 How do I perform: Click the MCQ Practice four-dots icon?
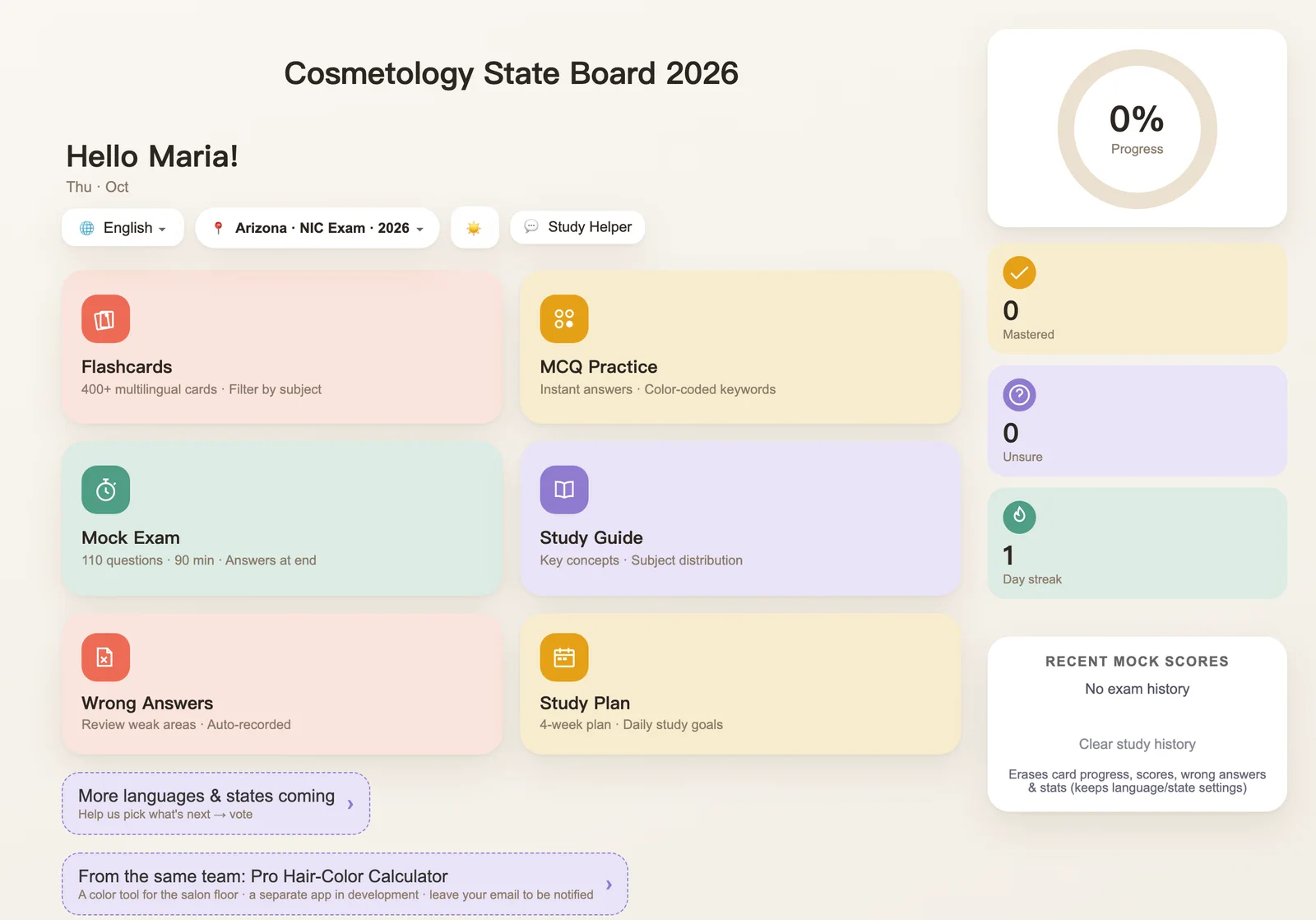pos(564,319)
